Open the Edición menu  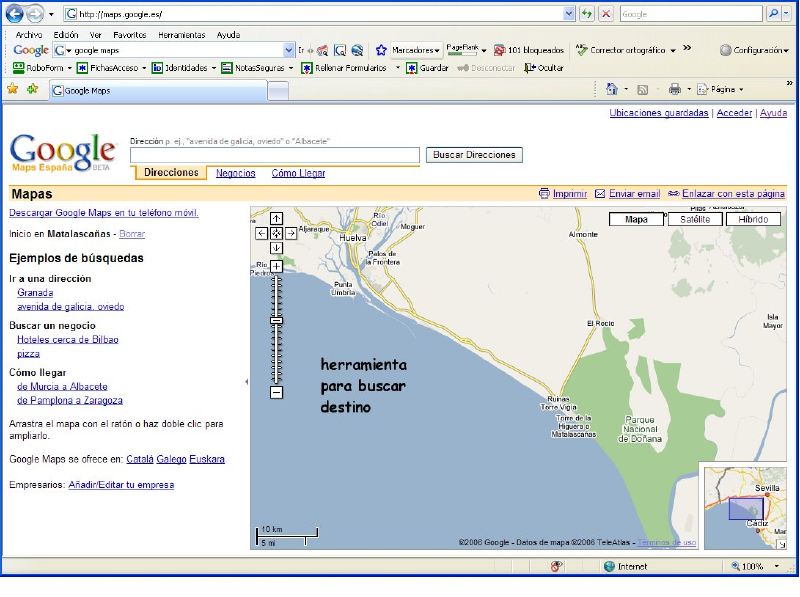click(66, 35)
